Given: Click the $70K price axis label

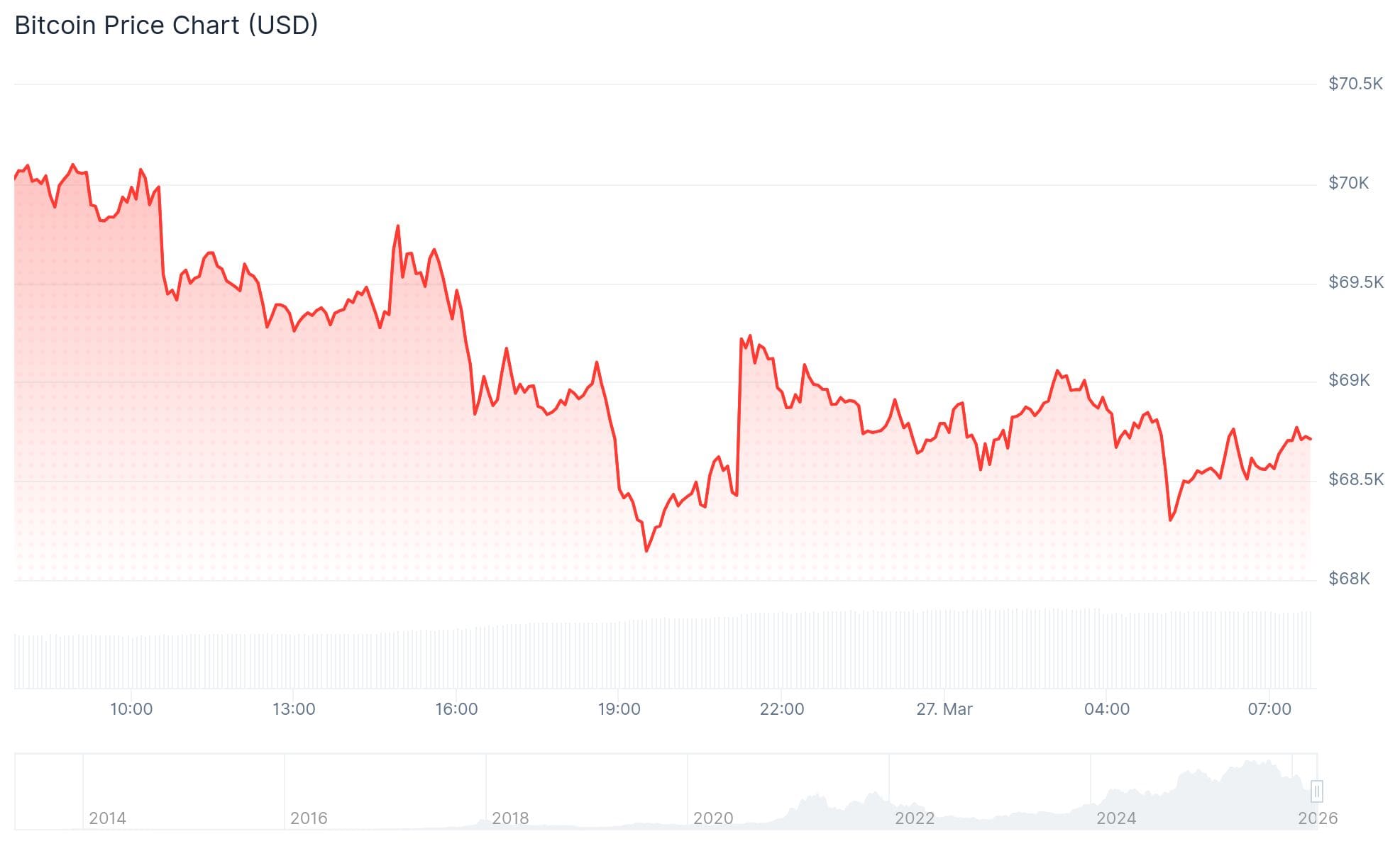Looking at the screenshot, I should click(1348, 183).
